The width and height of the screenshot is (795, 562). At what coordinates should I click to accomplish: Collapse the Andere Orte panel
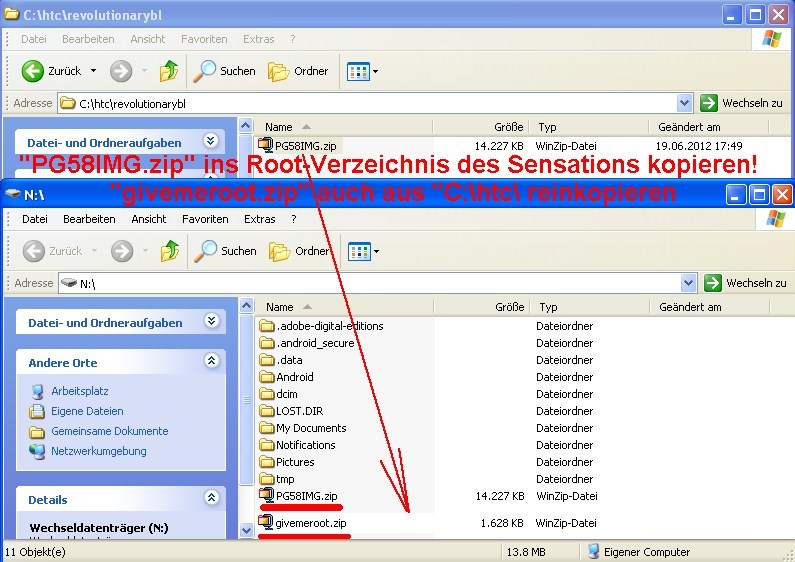[211, 362]
